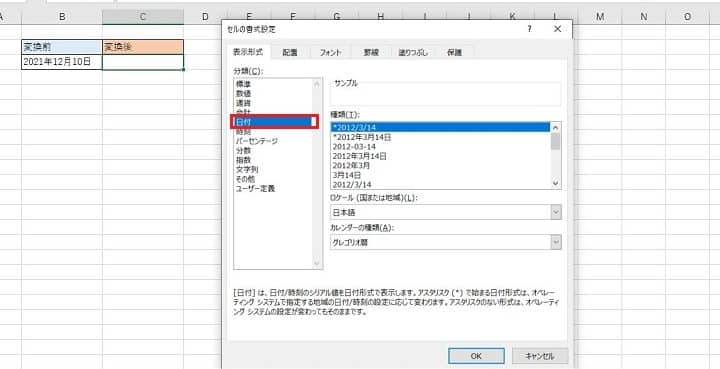Switch to the 塗りつぶし tab
The image size is (720, 369).
click(413, 53)
